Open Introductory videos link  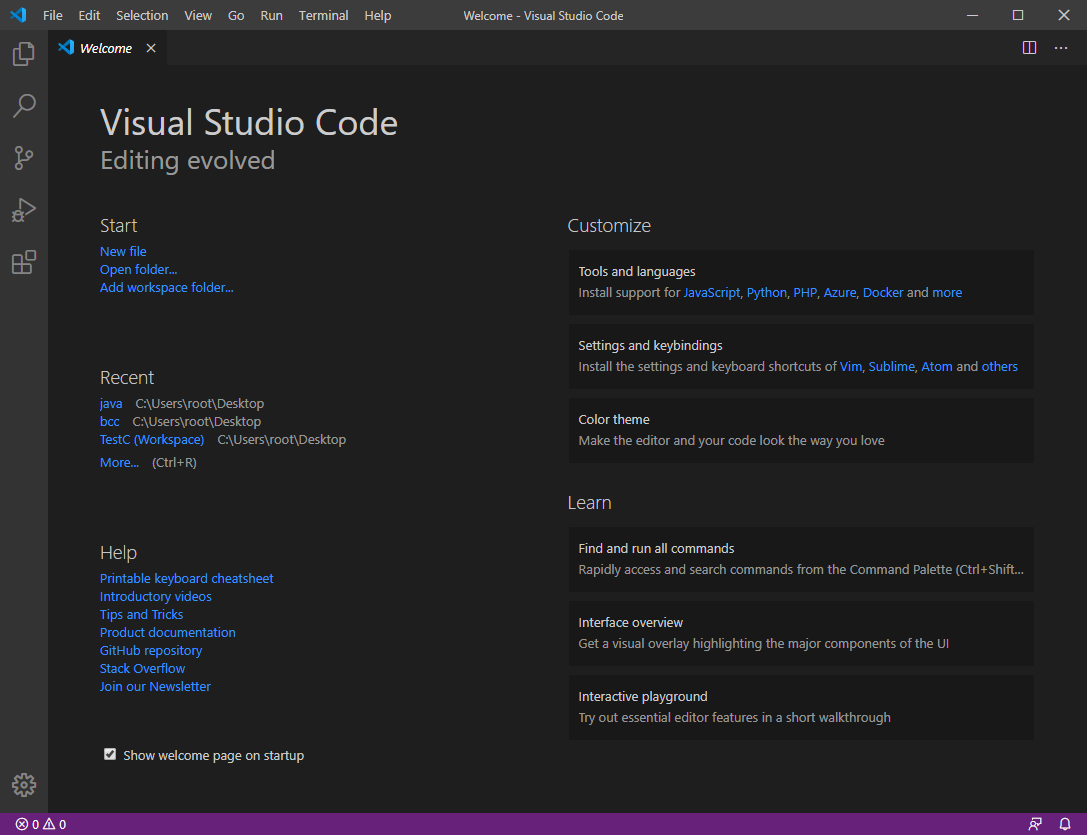155,596
